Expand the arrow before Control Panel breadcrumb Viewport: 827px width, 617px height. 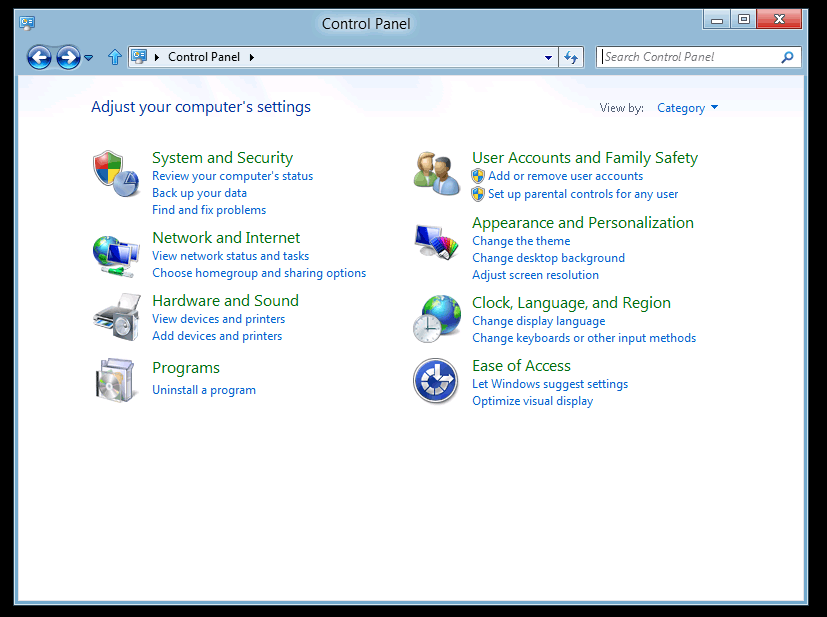tap(157, 57)
